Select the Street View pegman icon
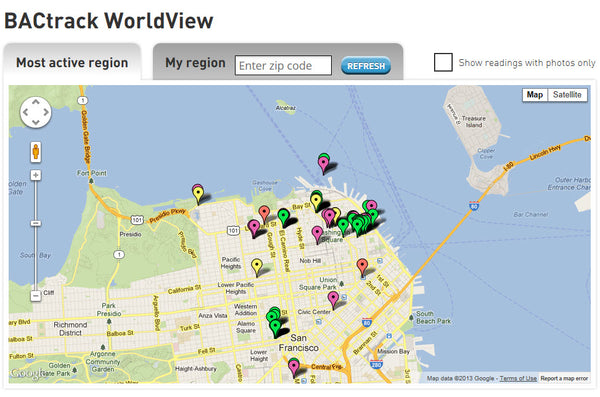This screenshot has height=397, width=600. click(36, 152)
